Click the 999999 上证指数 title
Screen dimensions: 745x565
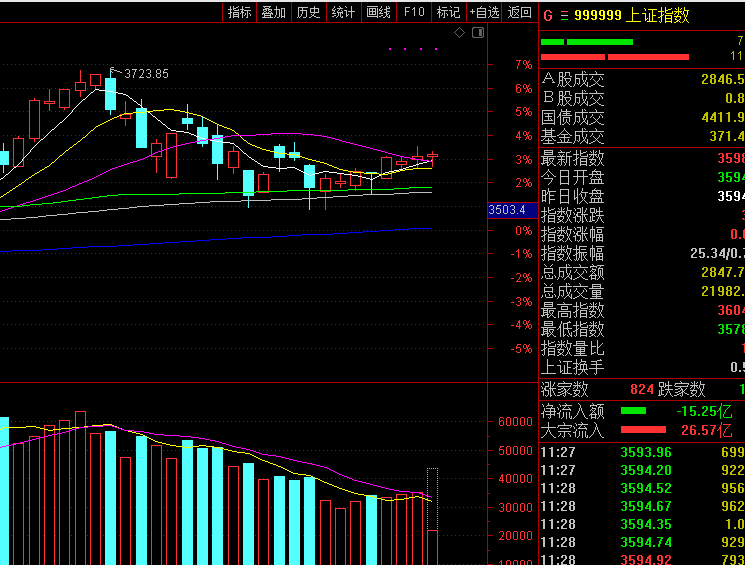632,15
